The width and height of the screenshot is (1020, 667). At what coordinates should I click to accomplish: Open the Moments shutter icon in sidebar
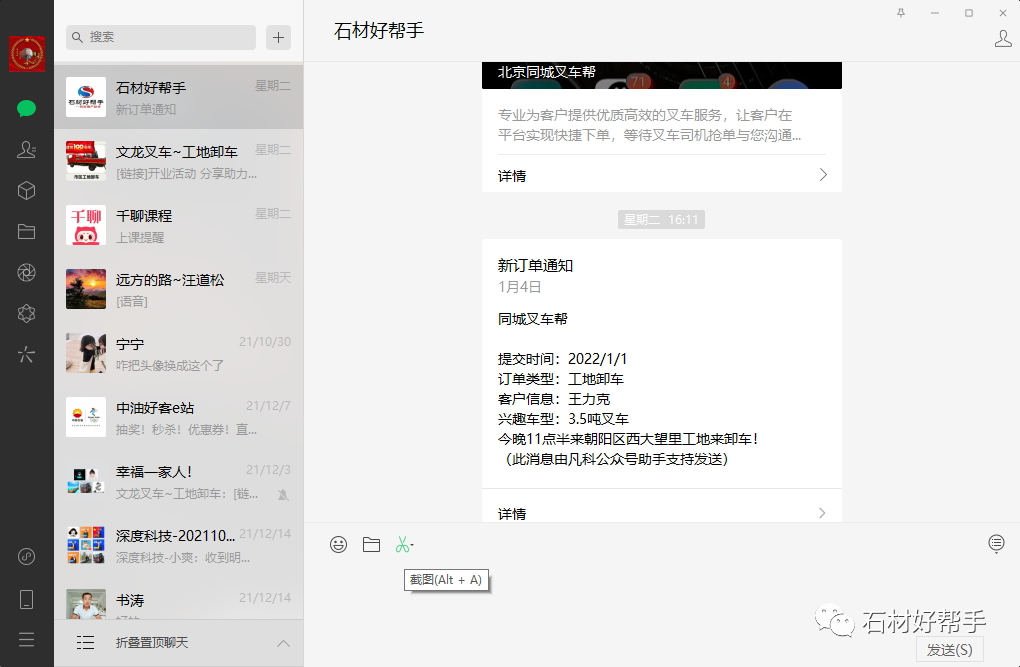(x=26, y=273)
